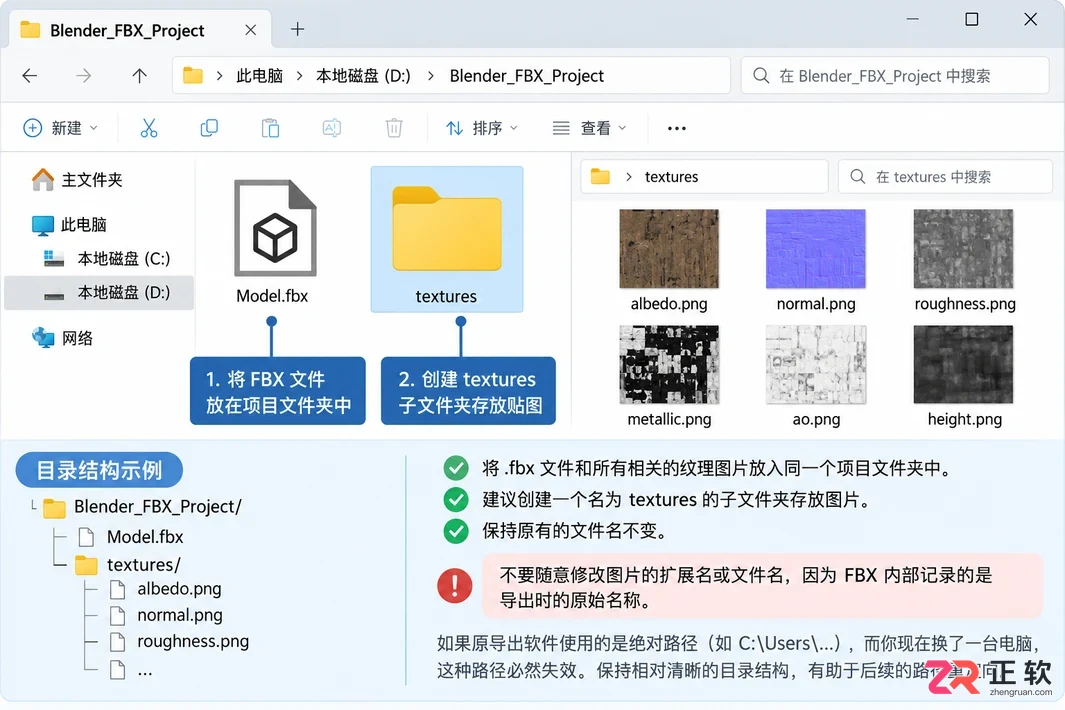Minimize the File Explorer window

tap(913, 19)
